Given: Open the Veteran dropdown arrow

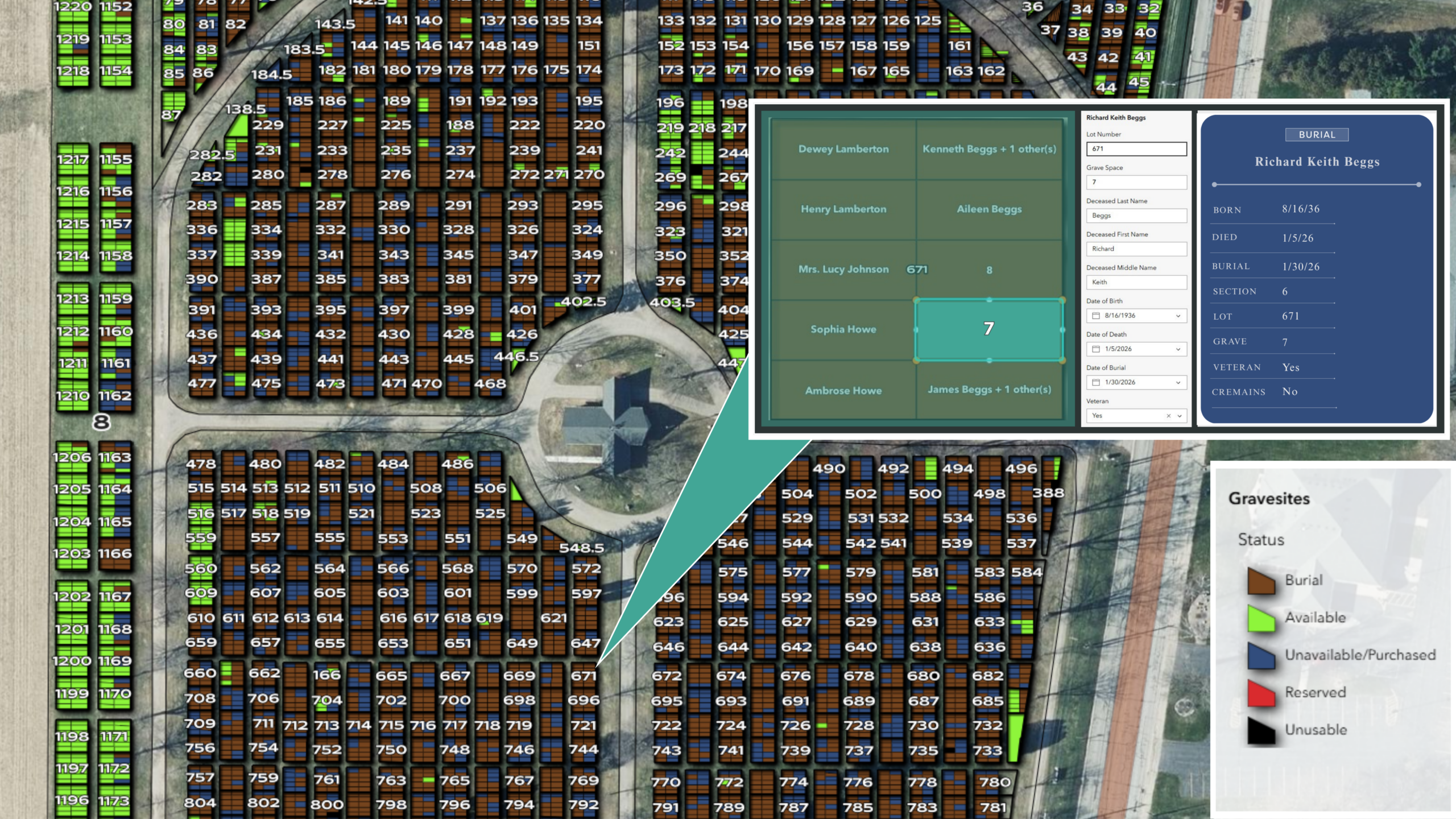Looking at the screenshot, I should pyautogui.click(x=1180, y=416).
